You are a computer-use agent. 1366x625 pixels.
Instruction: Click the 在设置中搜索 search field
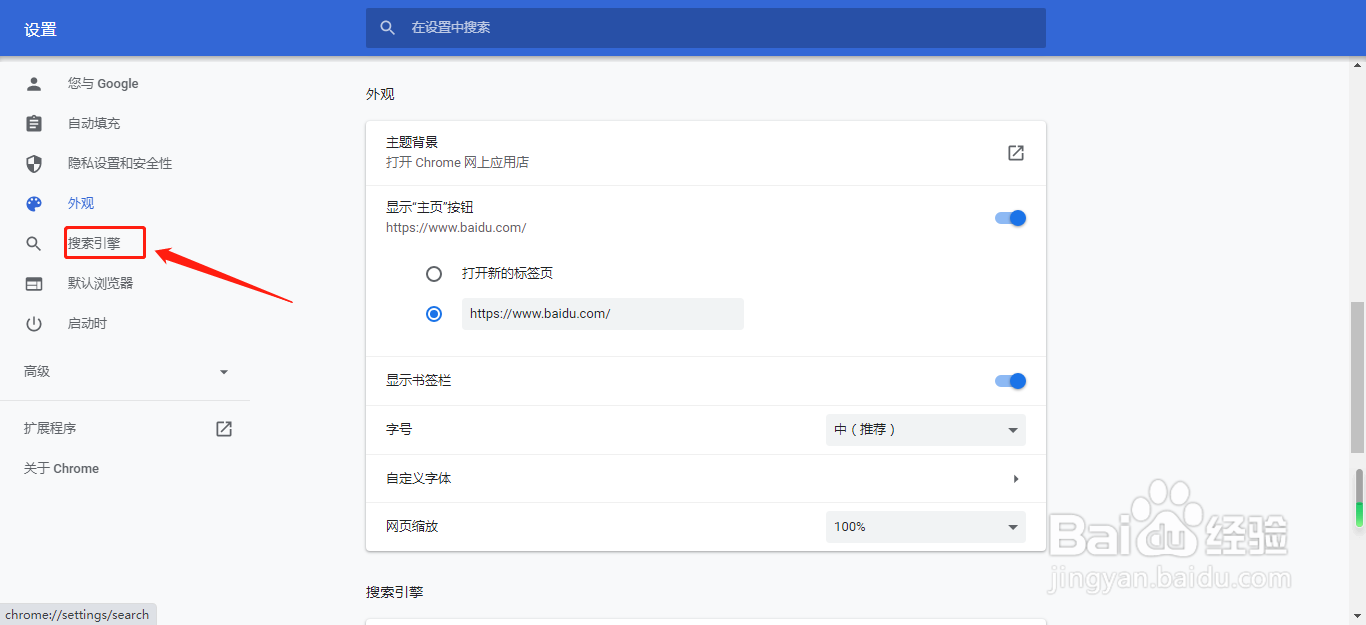coord(705,28)
